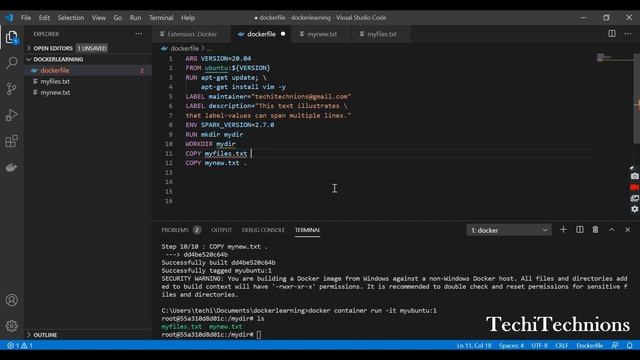Click the screen recorder camera icon
Image resolution: width=640 pixels, height=360 pixels.
634,176
